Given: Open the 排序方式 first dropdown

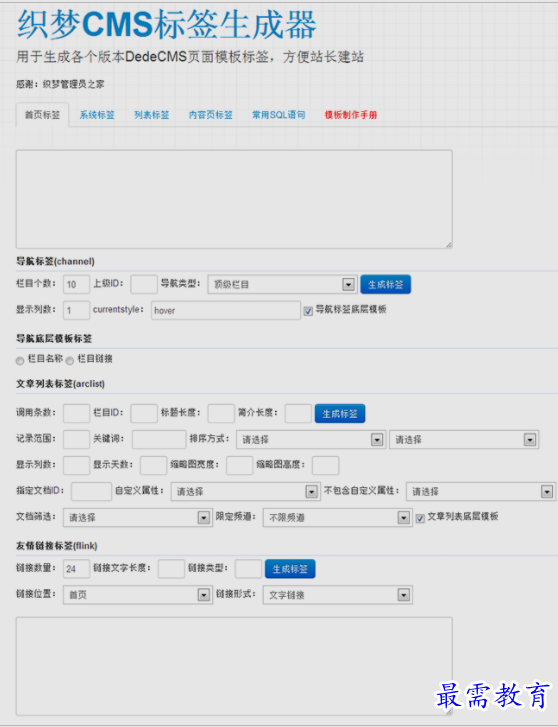Looking at the screenshot, I should coord(311,439).
